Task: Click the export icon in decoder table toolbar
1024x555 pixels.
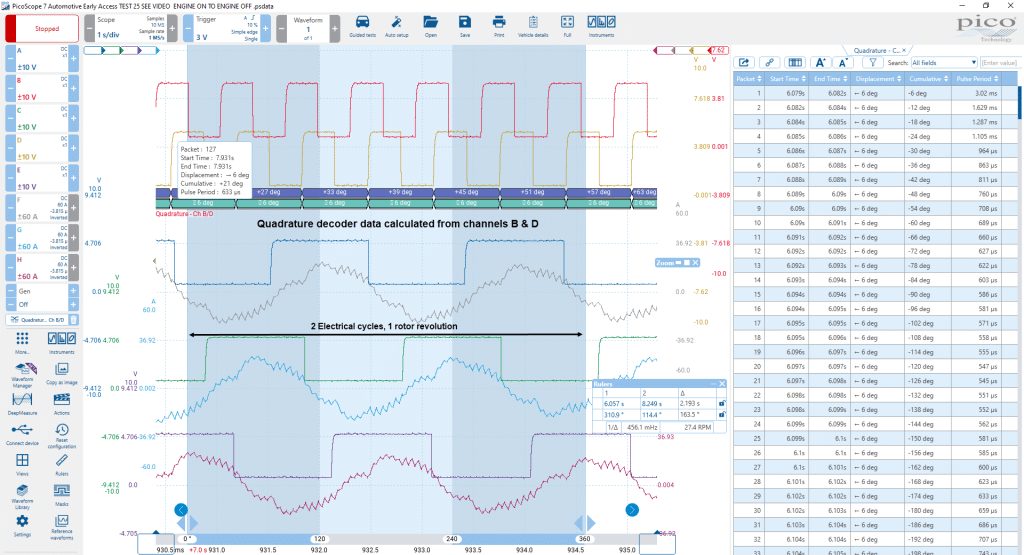Action: [x=744, y=63]
